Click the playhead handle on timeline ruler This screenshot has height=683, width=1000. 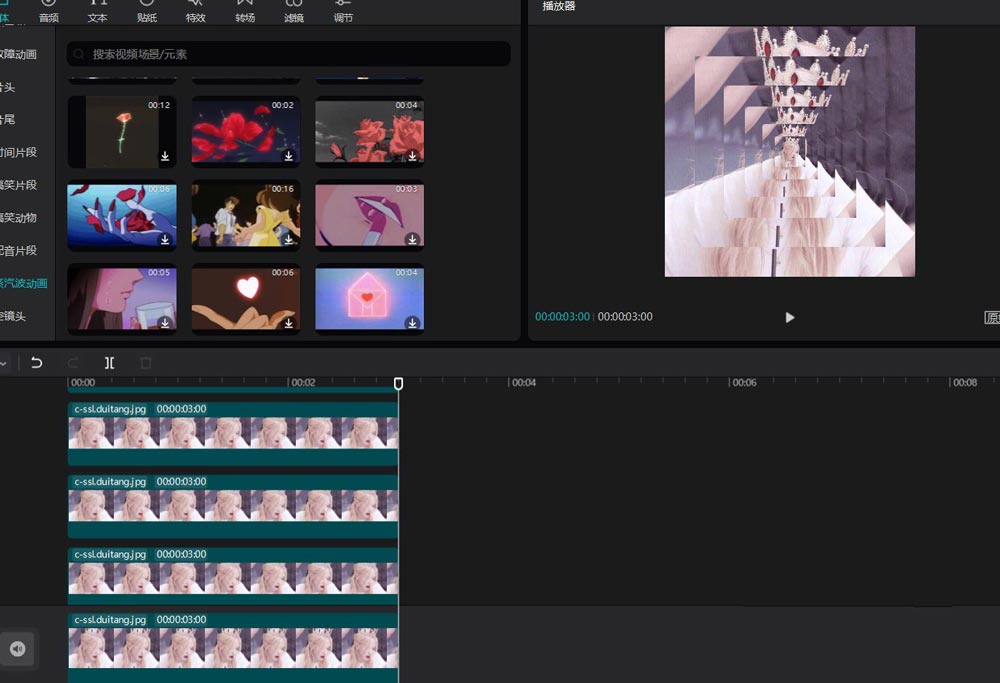398,384
